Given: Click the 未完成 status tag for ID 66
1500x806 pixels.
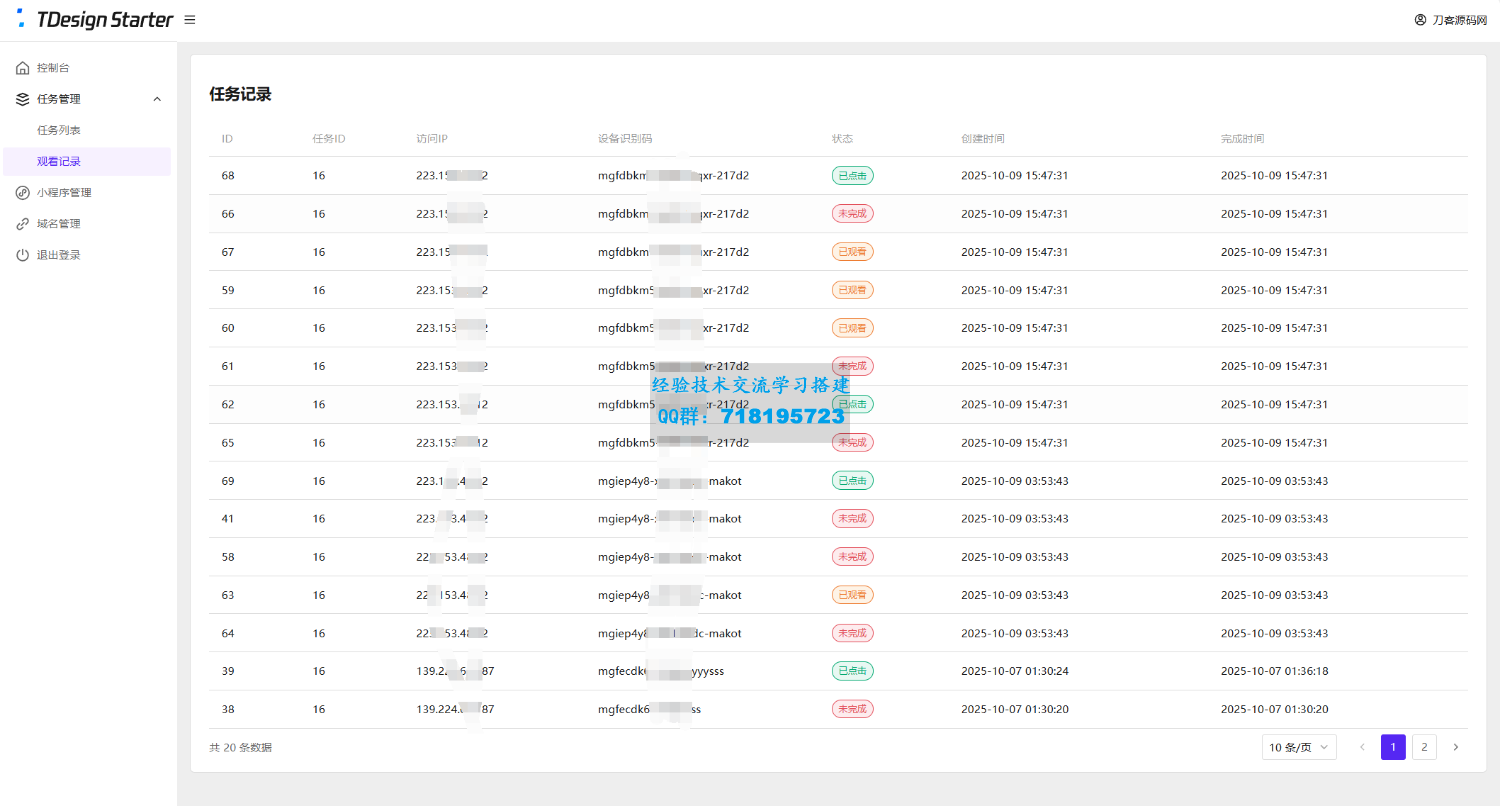Looking at the screenshot, I should (852, 214).
